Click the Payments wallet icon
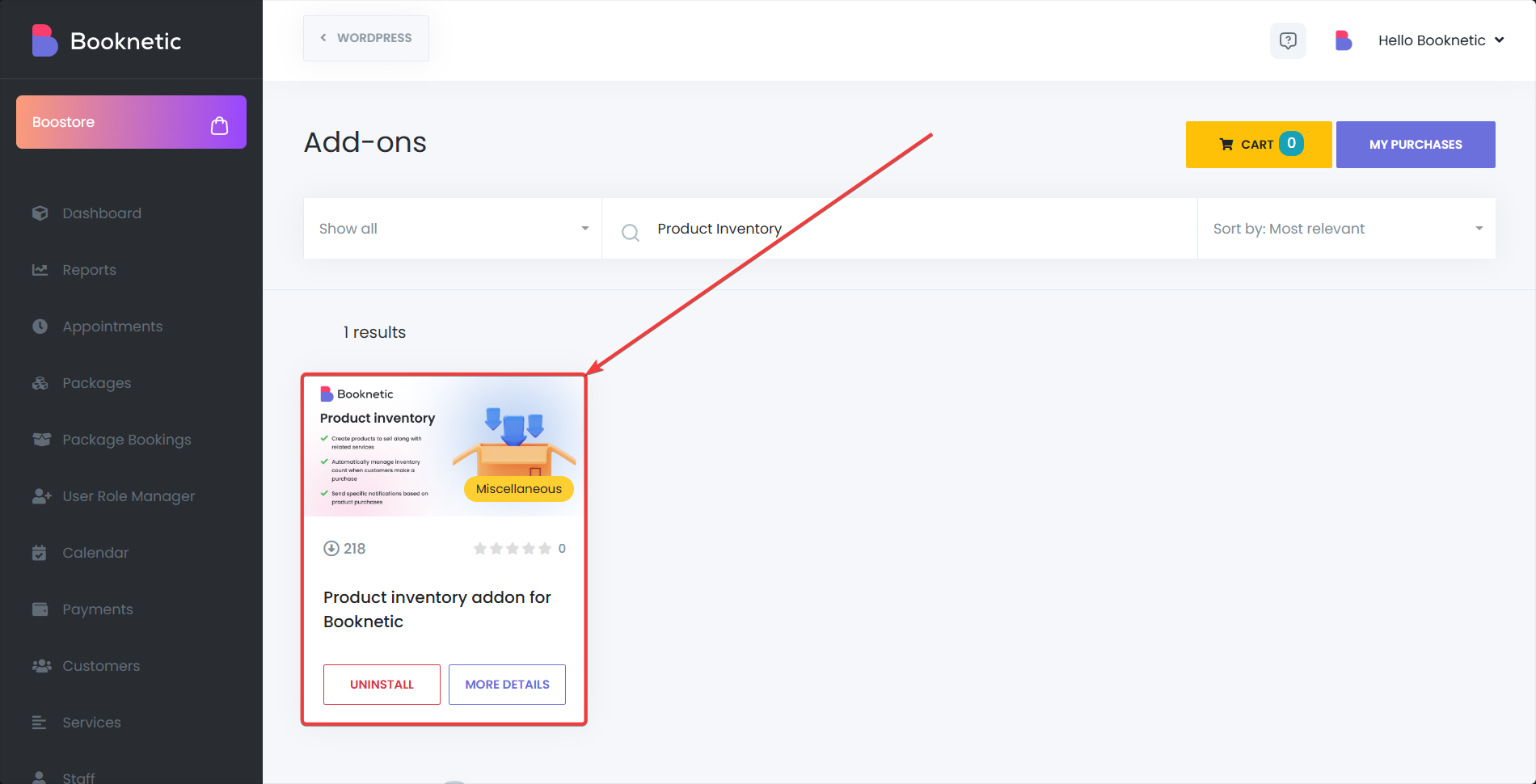 tap(40, 609)
